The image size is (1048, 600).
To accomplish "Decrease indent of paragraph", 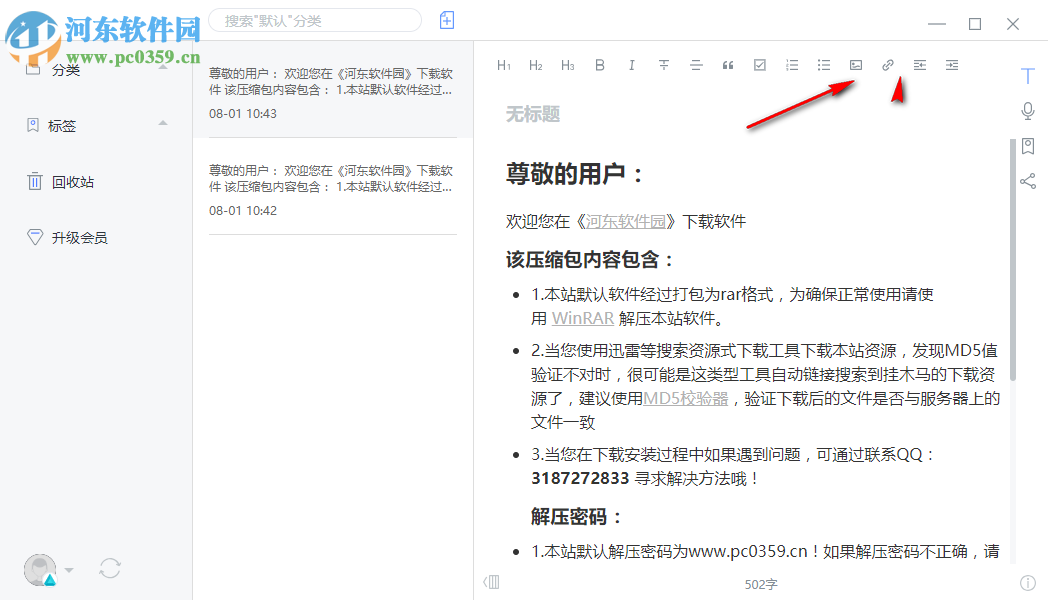I will tap(920, 65).
